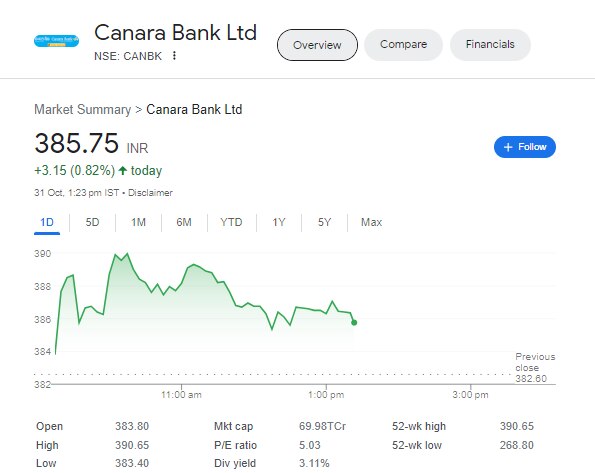This screenshot has height=473, width=595.
Task: Open the Disclaimer link
Action: tap(150, 193)
